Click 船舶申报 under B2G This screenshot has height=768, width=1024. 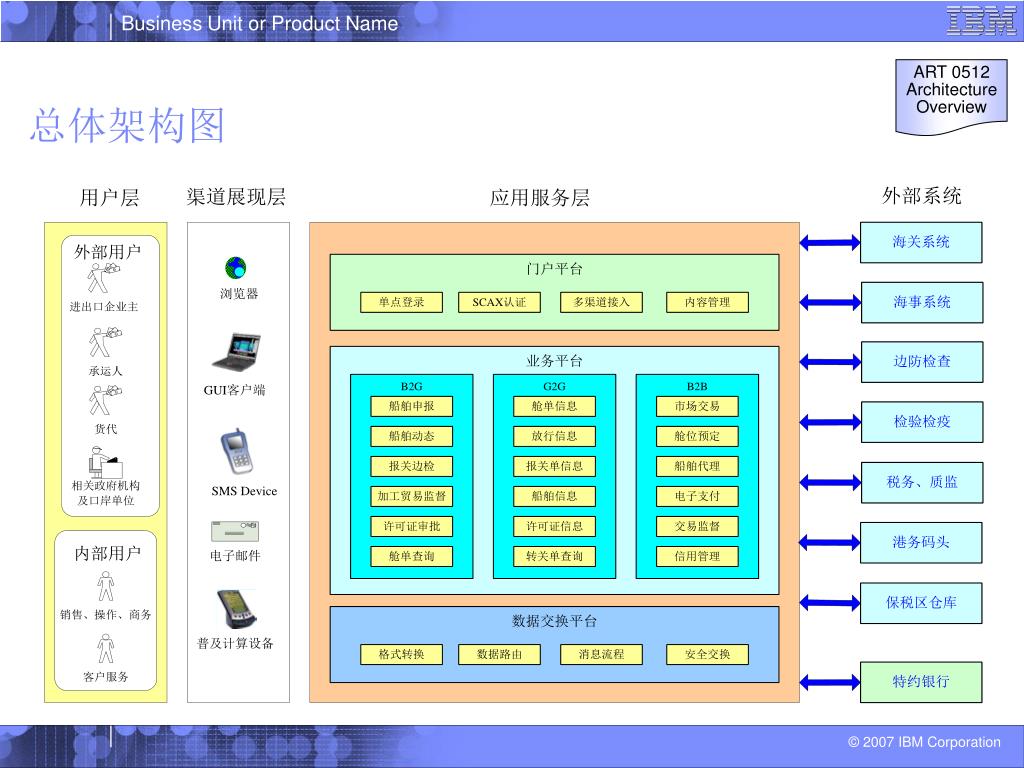point(411,406)
